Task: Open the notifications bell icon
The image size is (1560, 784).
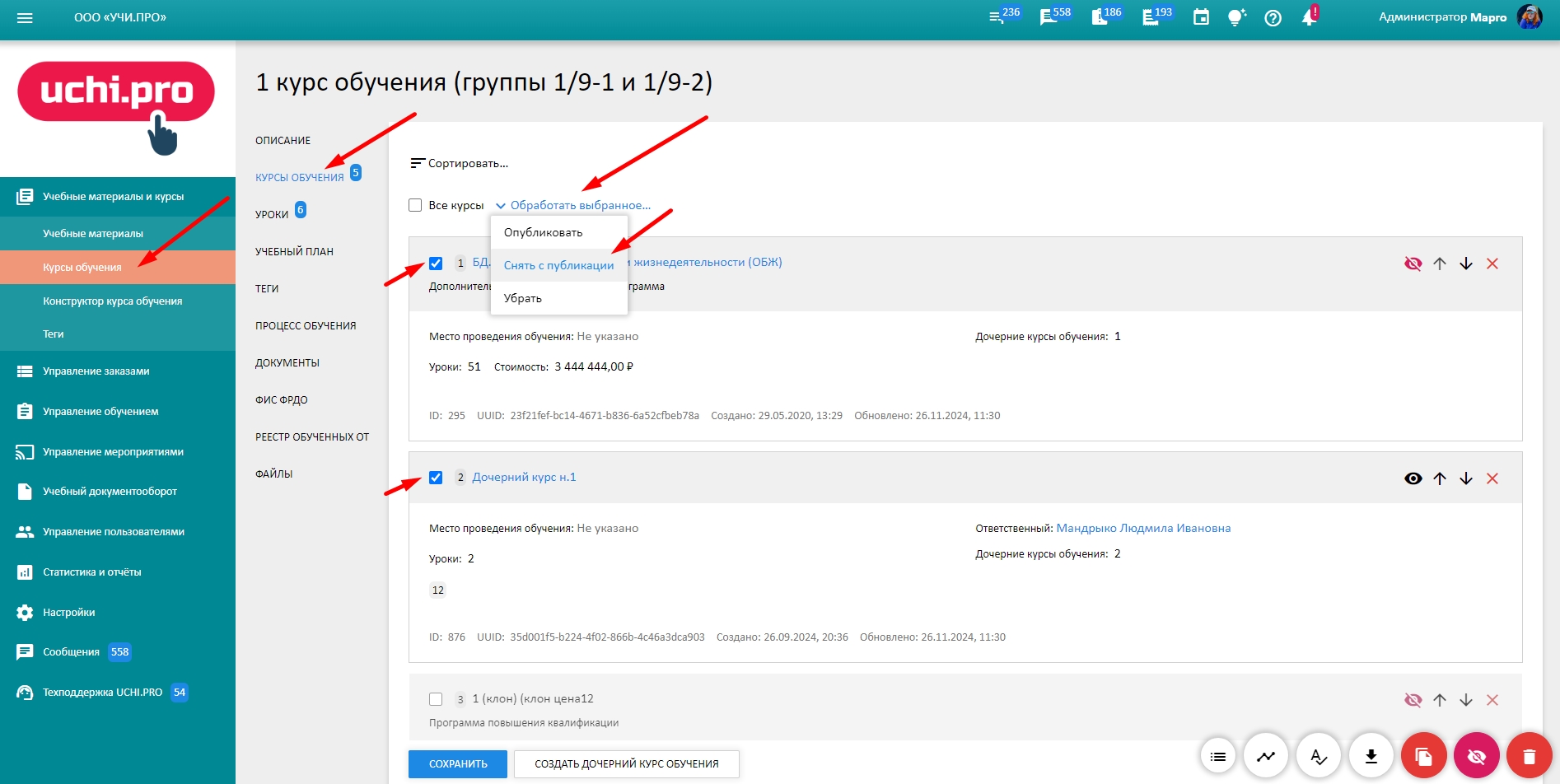Action: click(x=1309, y=17)
